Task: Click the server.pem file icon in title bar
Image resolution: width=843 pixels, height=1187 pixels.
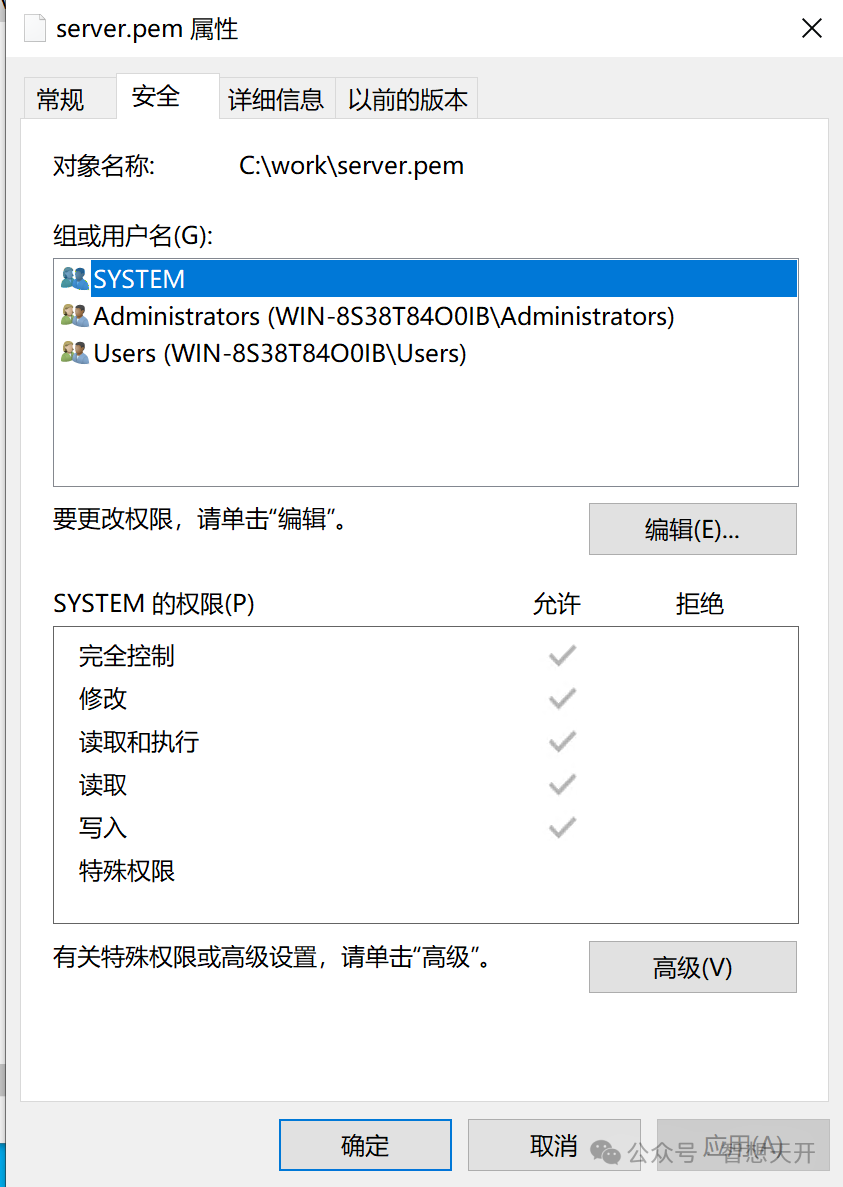Action: 34,28
